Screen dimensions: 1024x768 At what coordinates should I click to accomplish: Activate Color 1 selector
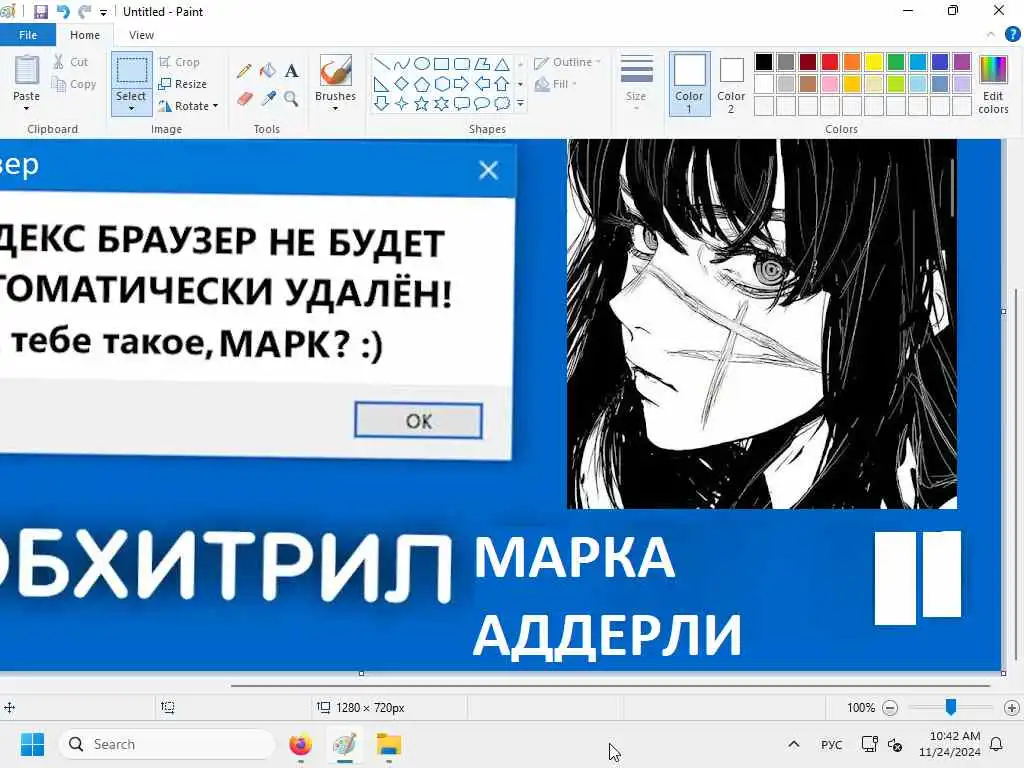tap(689, 84)
